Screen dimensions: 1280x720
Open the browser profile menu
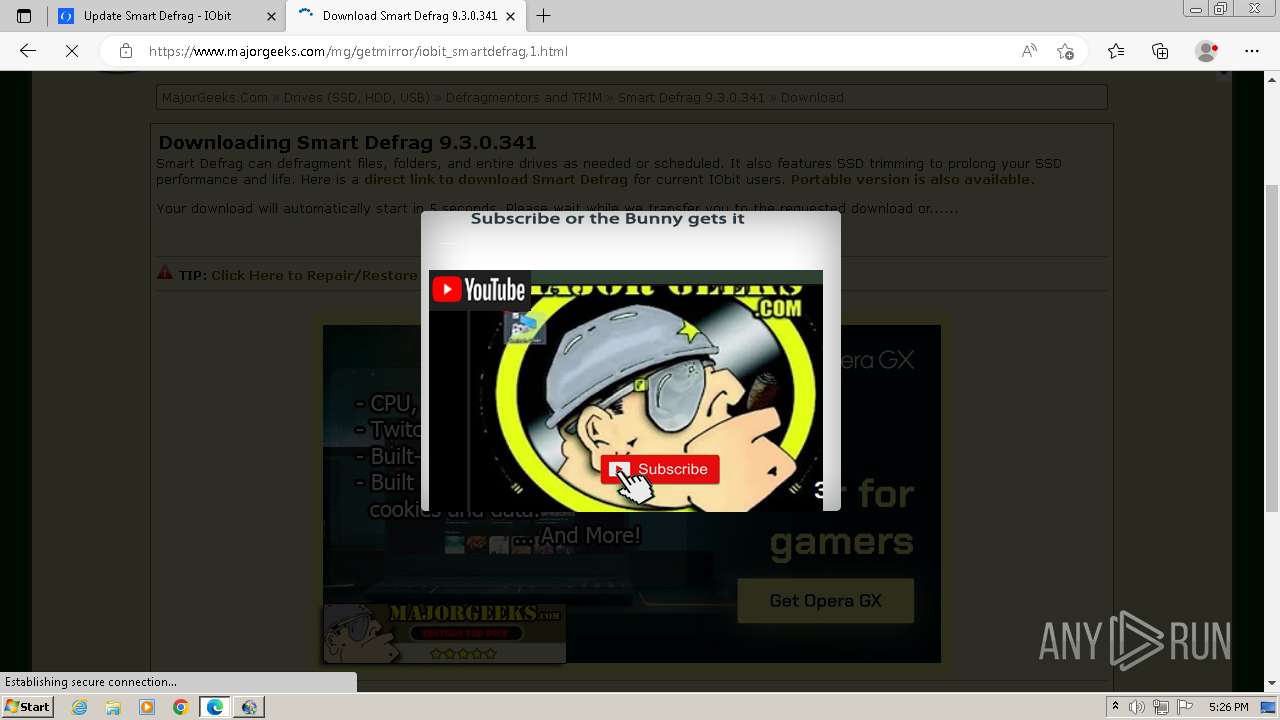1207,51
